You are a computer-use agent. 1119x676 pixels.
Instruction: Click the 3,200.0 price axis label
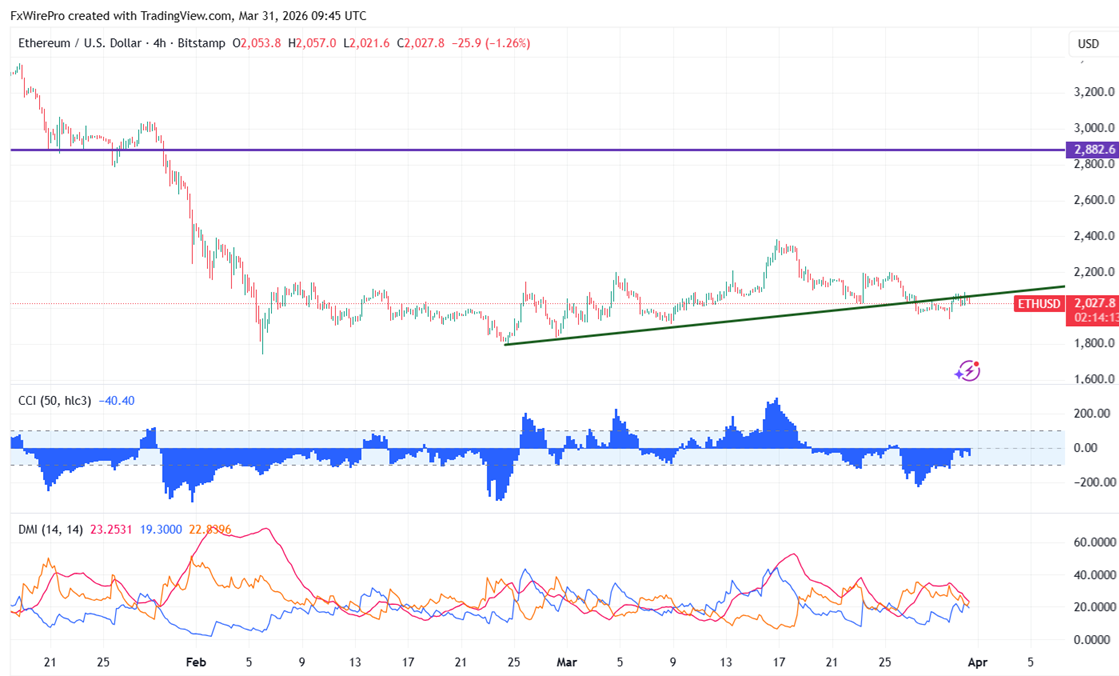pos(1094,92)
